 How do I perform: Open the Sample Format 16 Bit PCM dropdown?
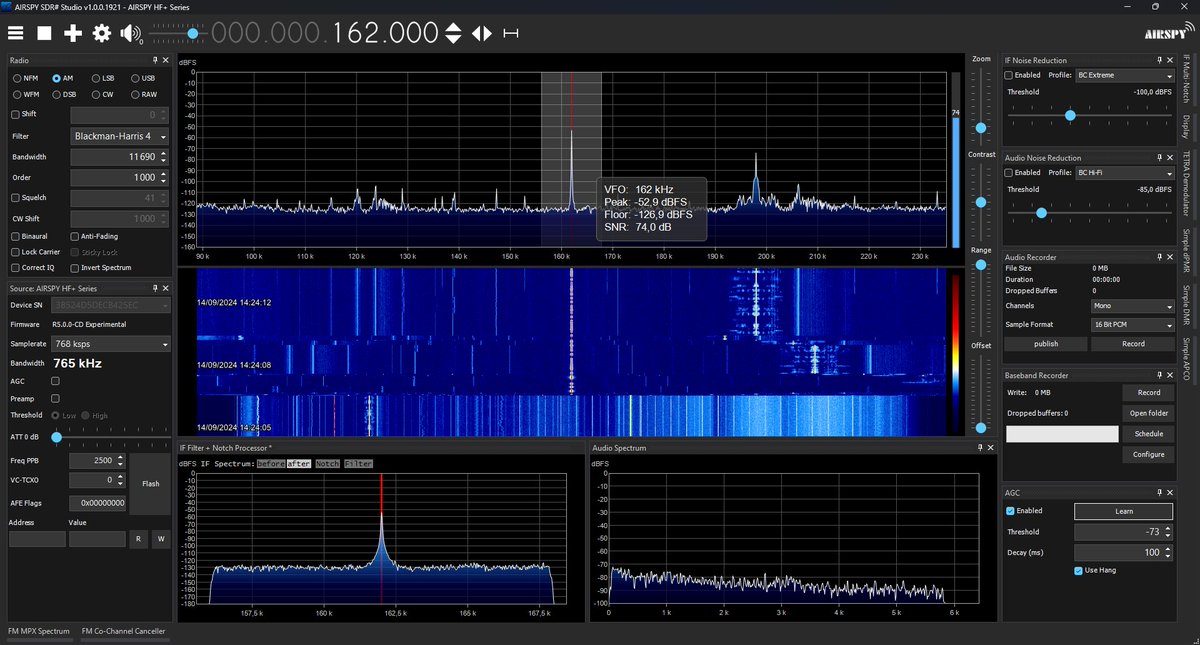(x=1132, y=325)
